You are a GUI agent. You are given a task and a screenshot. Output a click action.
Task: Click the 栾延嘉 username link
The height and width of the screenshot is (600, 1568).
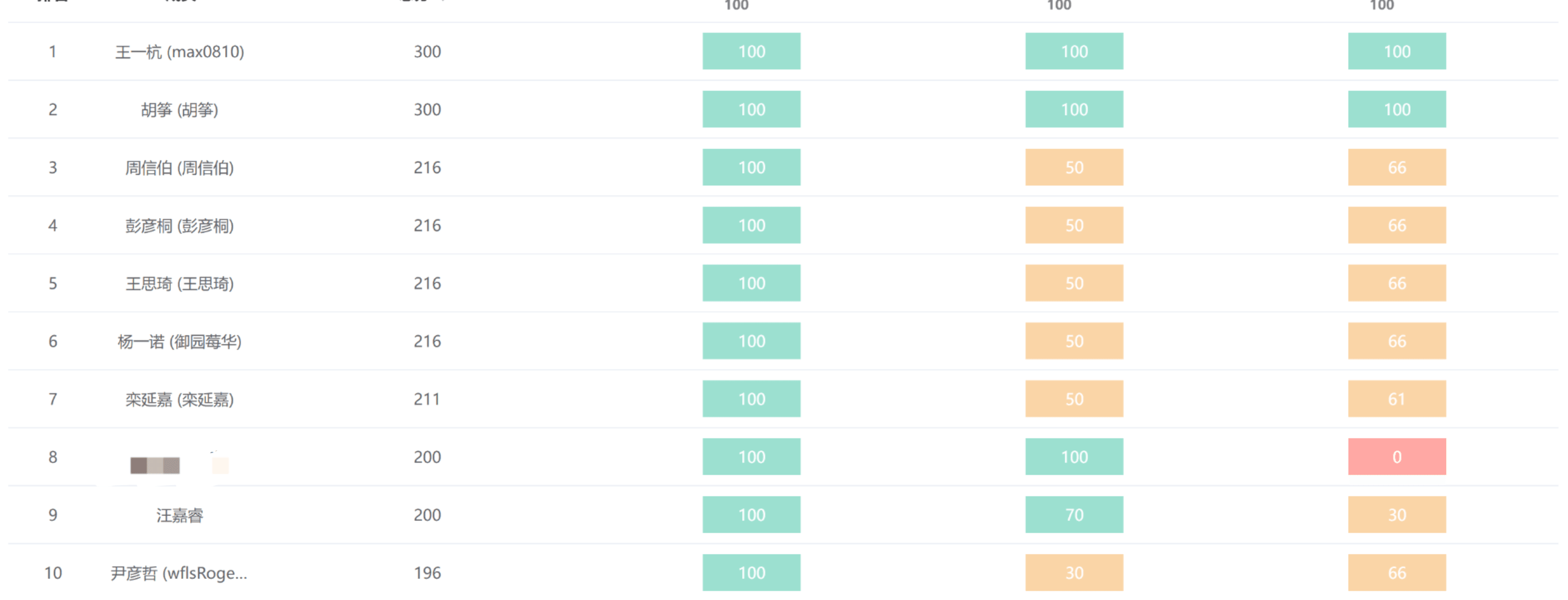tap(180, 399)
